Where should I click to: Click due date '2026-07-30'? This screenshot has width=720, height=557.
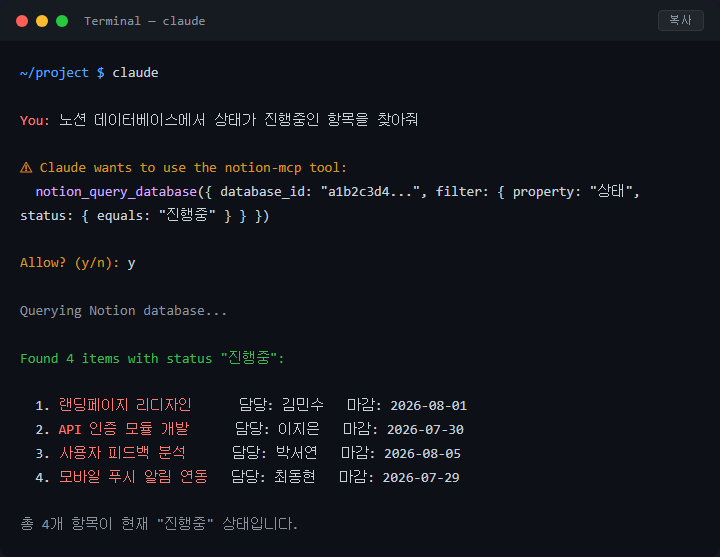click(x=425, y=430)
